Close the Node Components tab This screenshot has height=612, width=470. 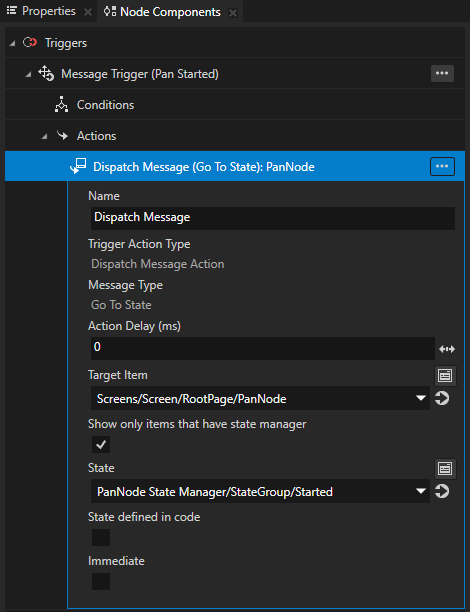coord(233,13)
